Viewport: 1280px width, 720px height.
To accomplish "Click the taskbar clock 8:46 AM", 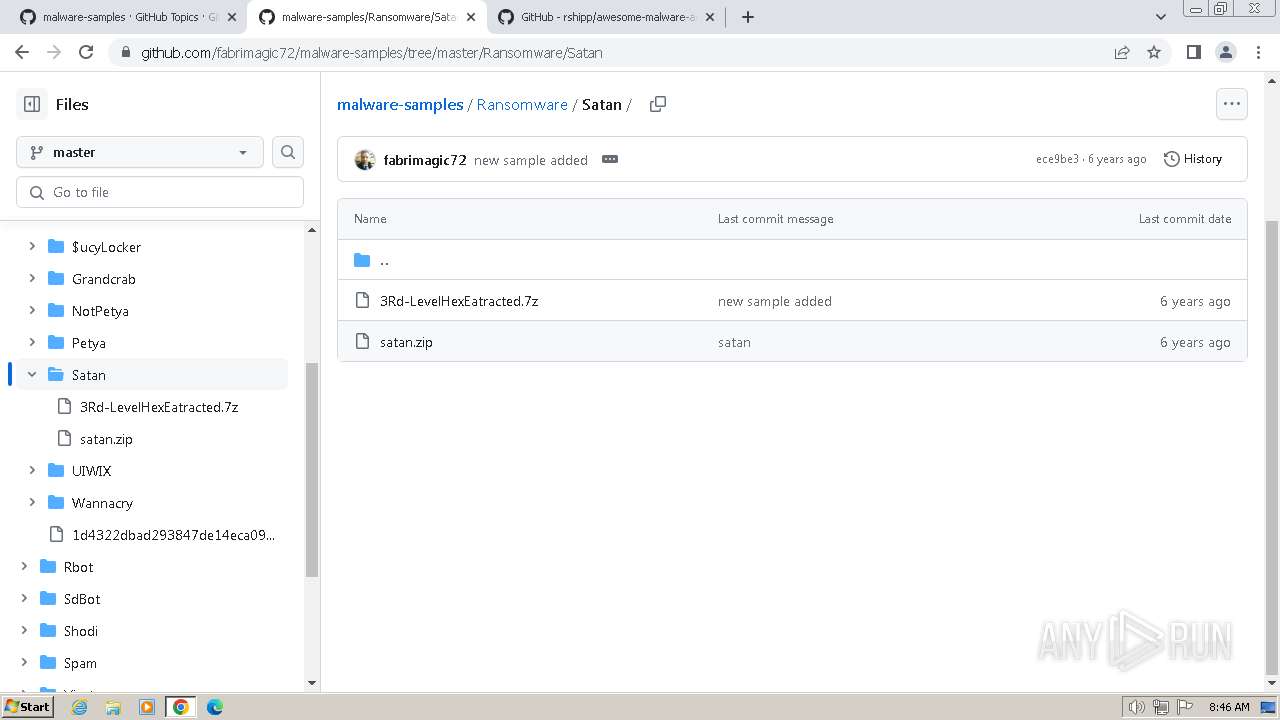I will (1229, 707).
